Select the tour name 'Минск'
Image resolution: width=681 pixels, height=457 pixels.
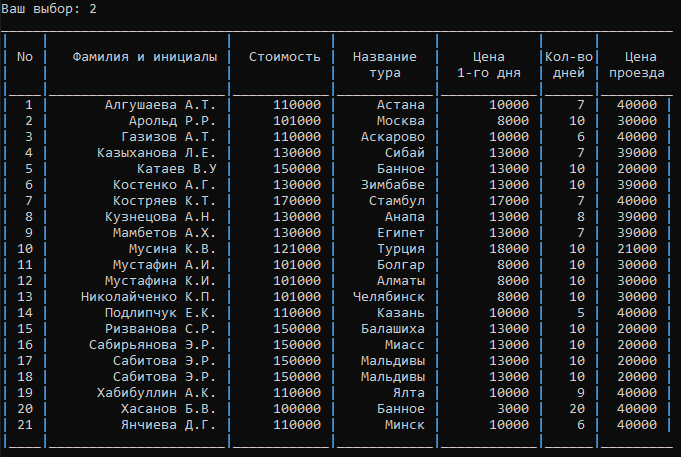(405, 425)
